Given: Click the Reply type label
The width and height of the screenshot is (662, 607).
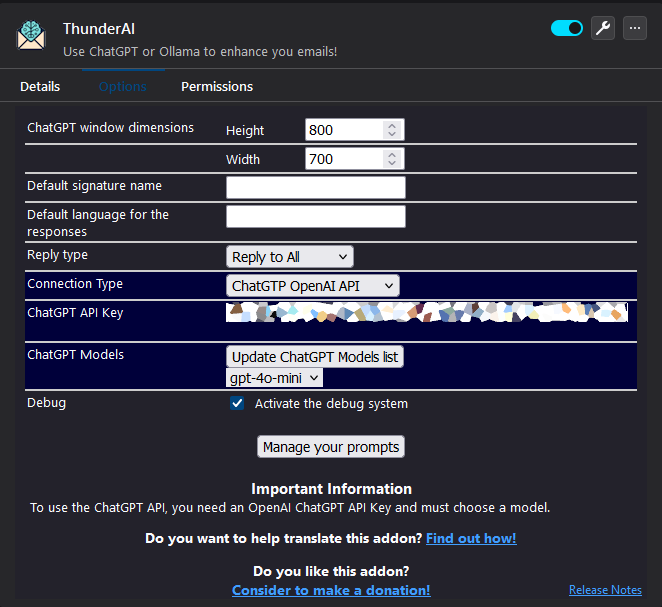Looking at the screenshot, I should (x=57, y=255).
